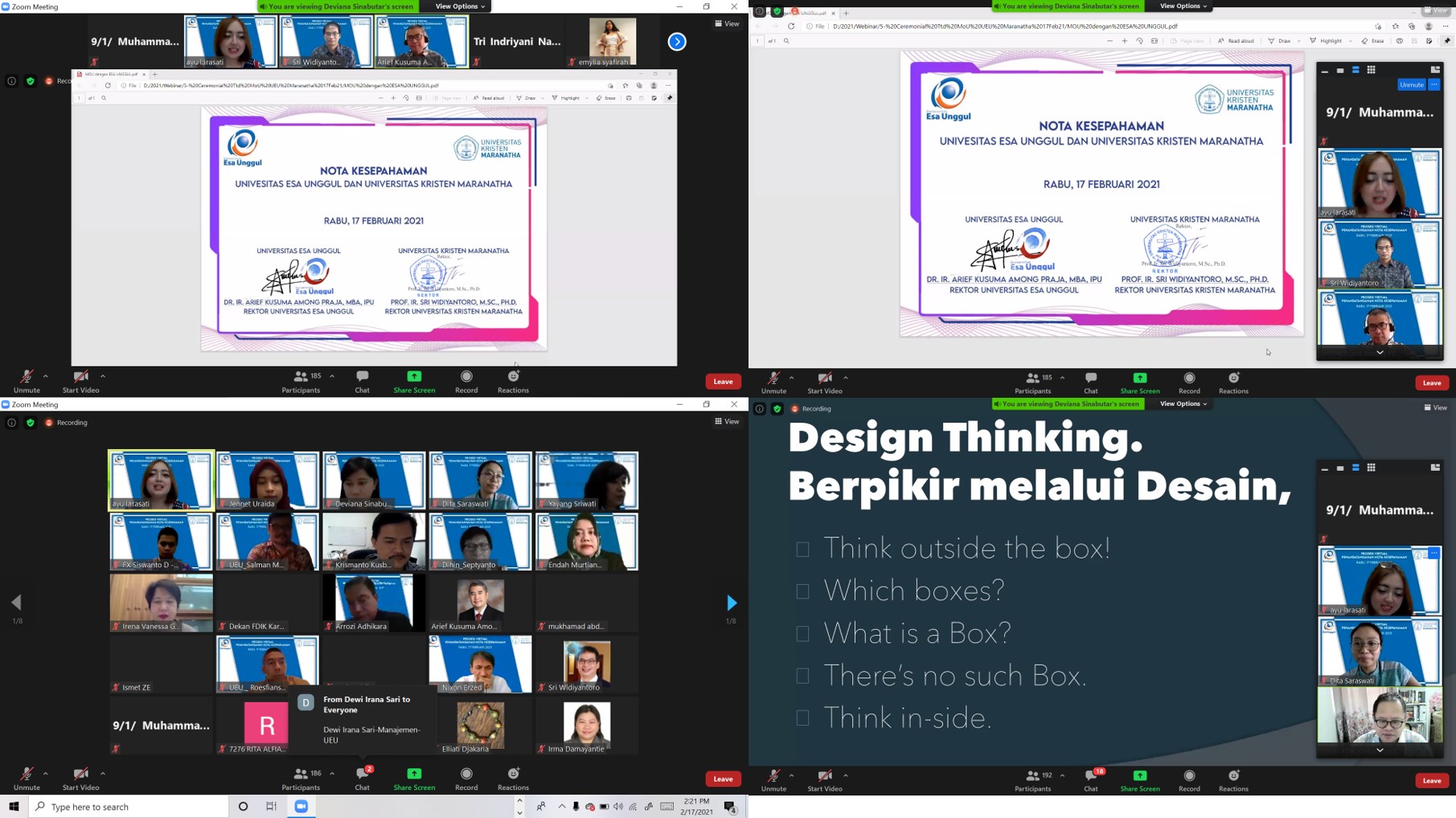Go to next gallery page with blue arrow
Screen dimensions: 1456x818
(x=731, y=603)
